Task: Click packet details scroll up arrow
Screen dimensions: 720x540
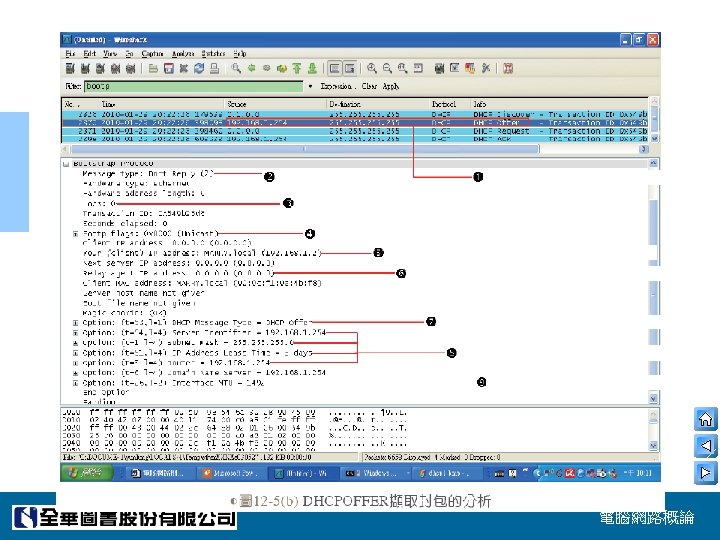Action: click(653, 163)
